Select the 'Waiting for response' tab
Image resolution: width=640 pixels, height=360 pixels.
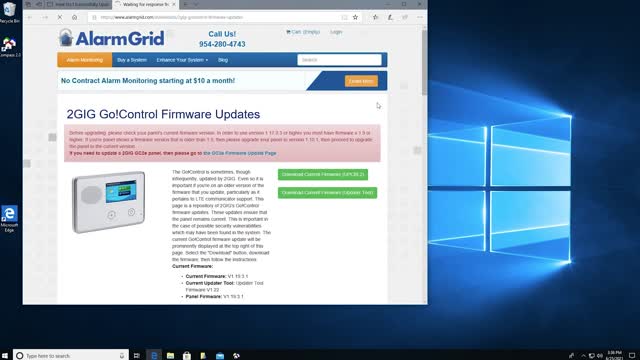tap(142, 4)
